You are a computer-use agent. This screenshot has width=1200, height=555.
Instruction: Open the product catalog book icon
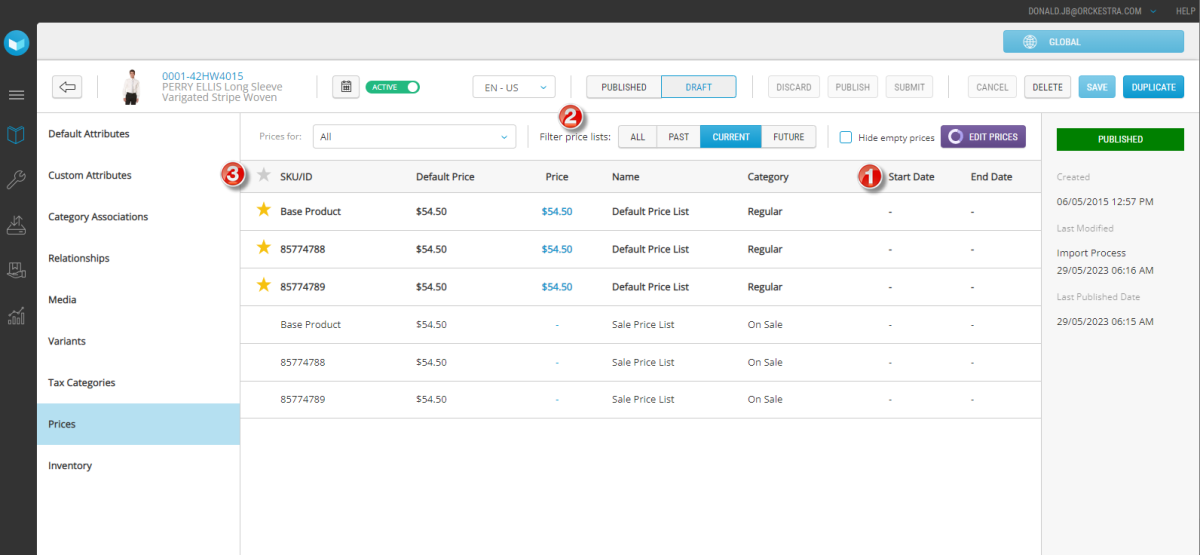[x=17, y=134]
